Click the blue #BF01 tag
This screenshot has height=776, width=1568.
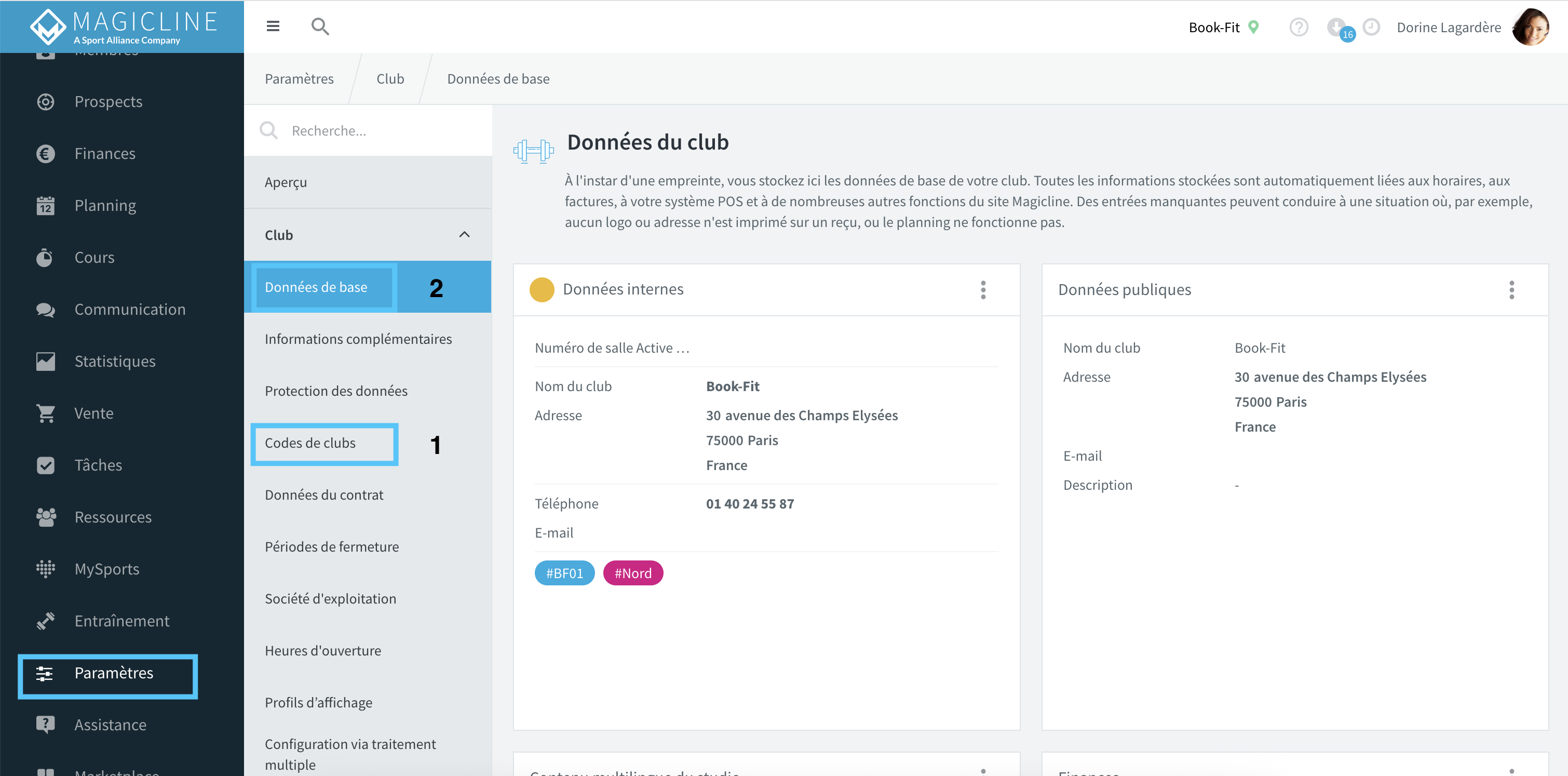[564, 573]
